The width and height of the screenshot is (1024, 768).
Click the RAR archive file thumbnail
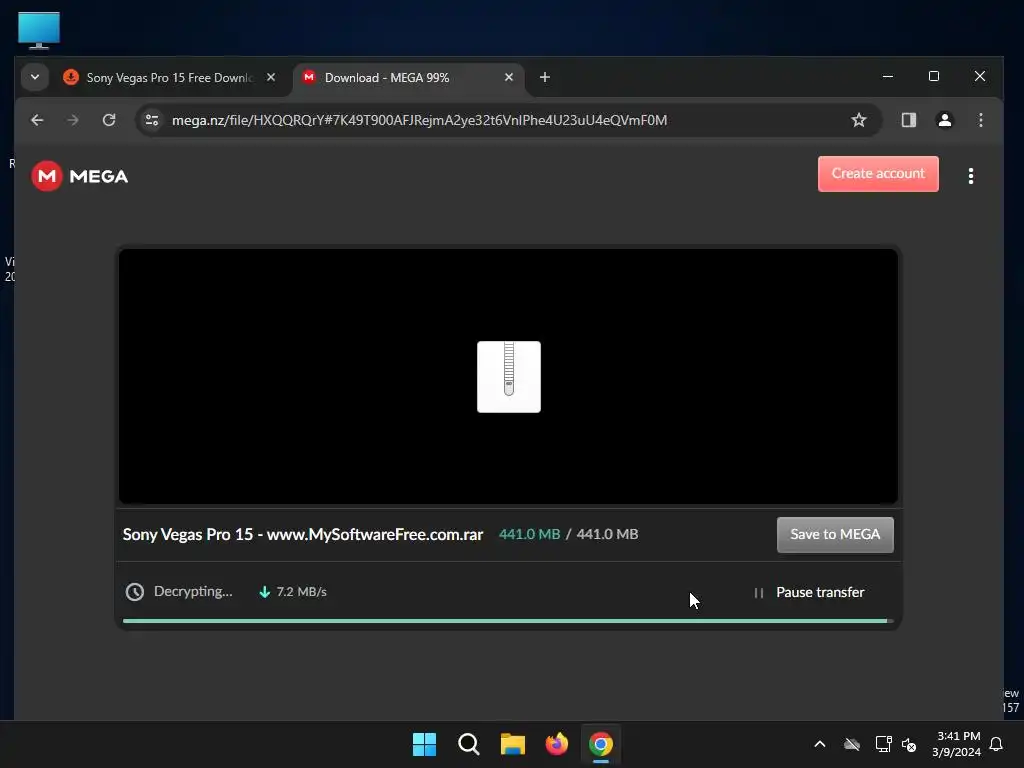(x=509, y=377)
